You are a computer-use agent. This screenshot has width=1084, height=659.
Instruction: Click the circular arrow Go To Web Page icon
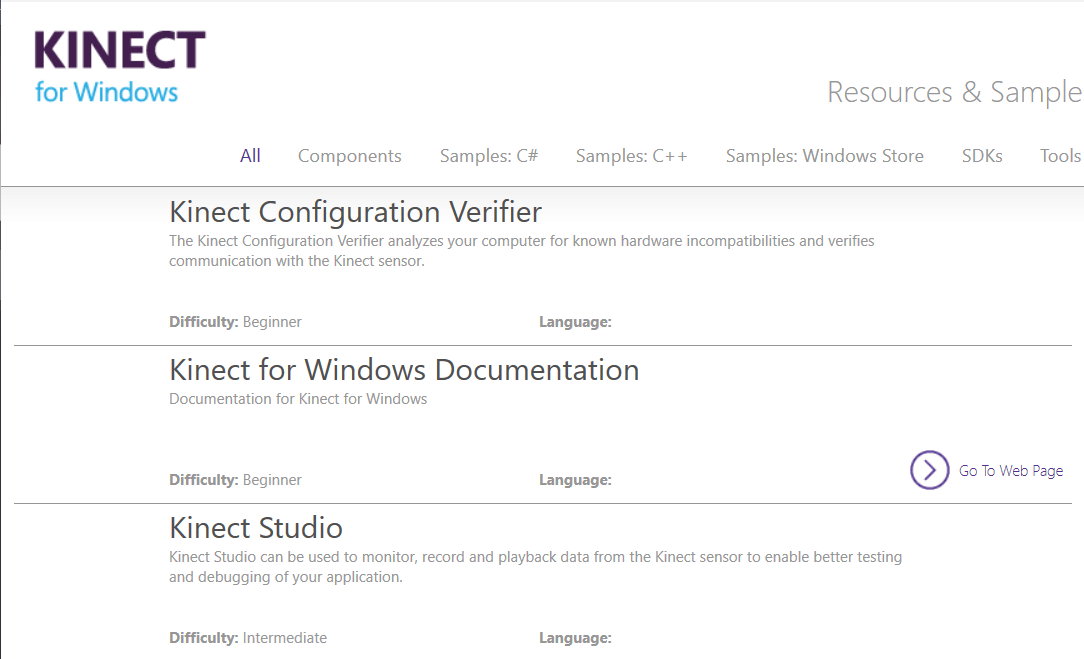pyautogui.click(x=929, y=470)
